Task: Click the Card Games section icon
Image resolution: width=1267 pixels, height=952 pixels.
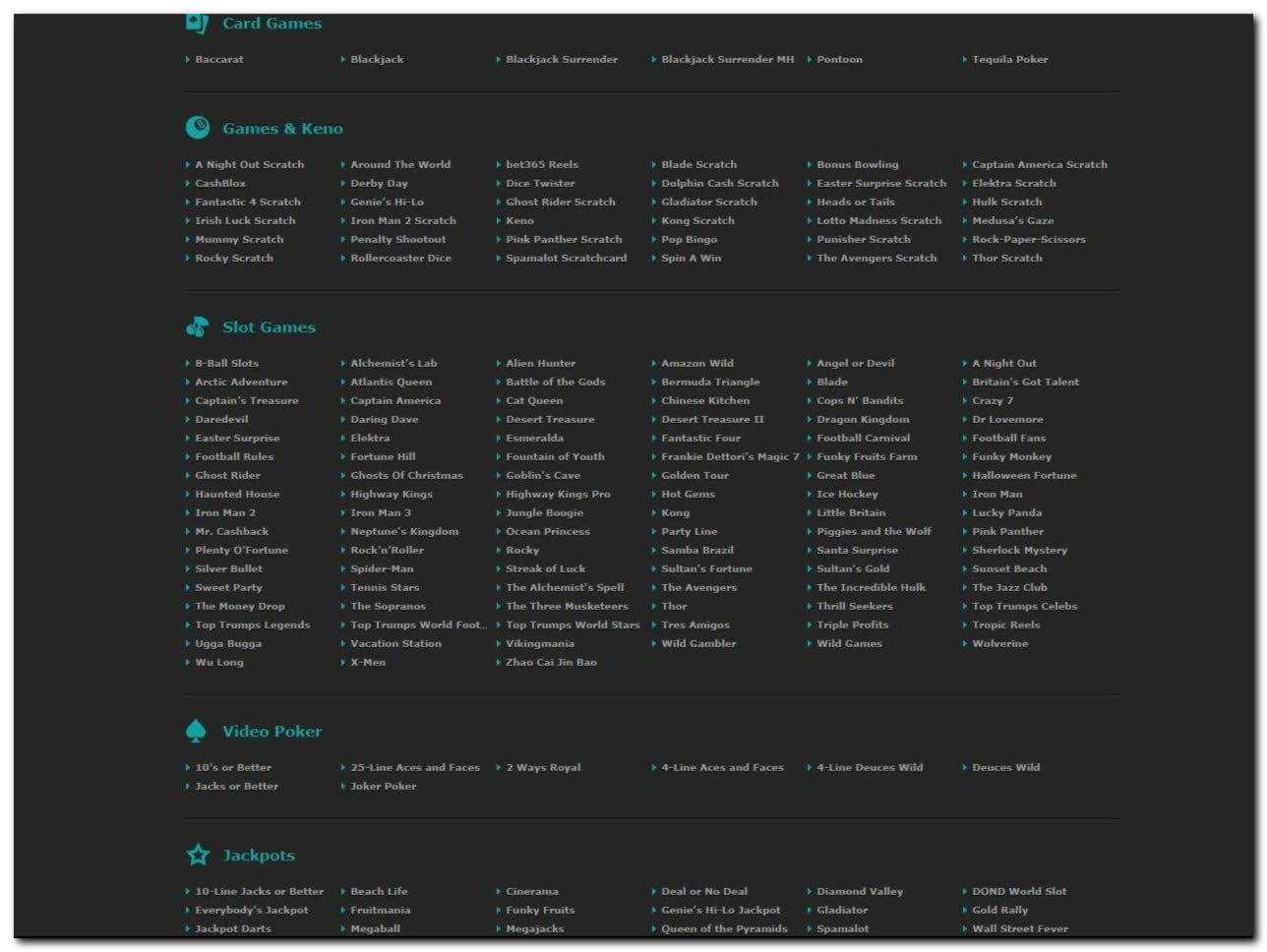Action: 197,23
